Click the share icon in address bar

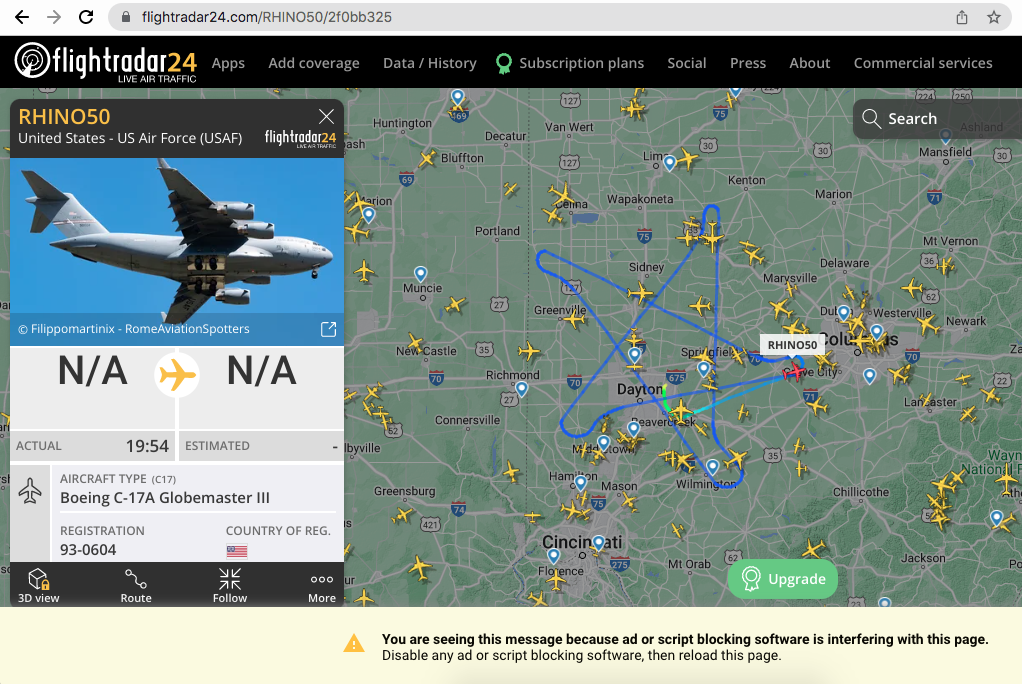point(962,17)
